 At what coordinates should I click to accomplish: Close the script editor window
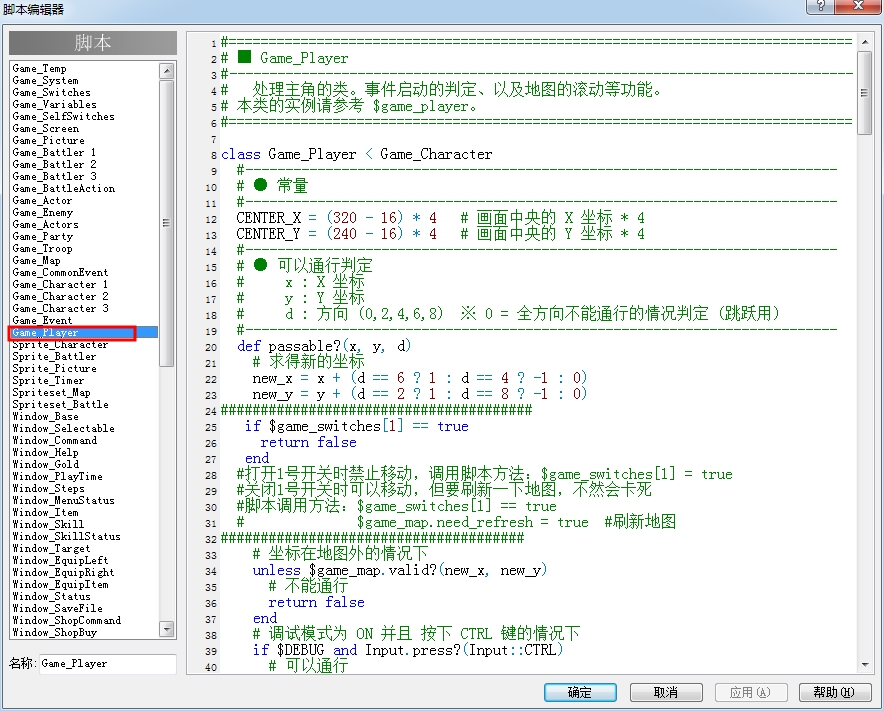[859, 6]
